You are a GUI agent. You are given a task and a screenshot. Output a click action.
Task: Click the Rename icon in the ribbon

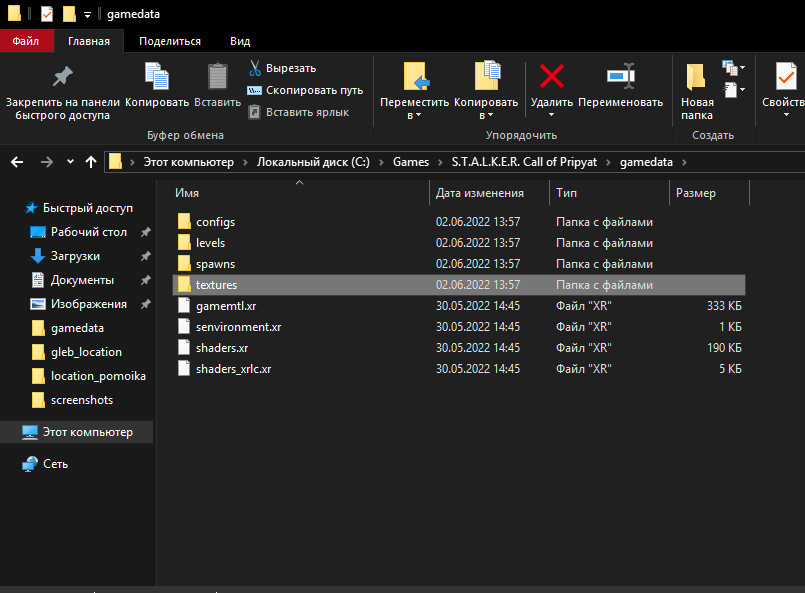click(620, 77)
